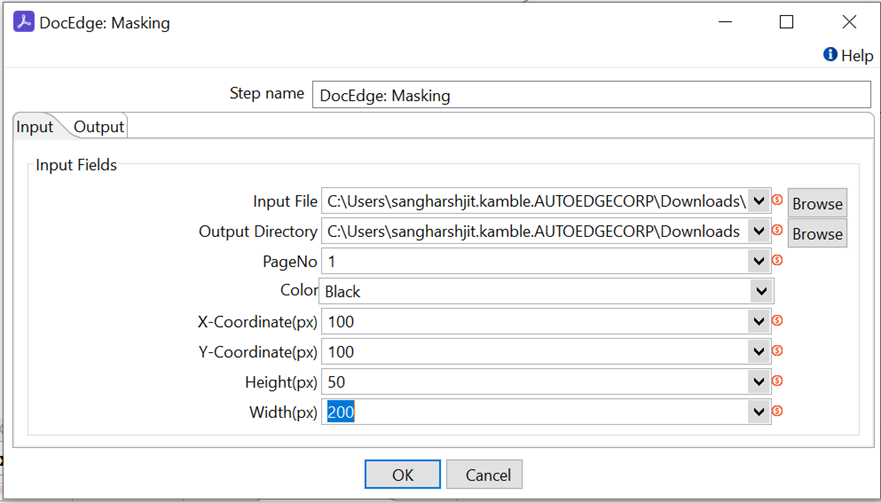Click variable icon beside X-Coordinate field
Image resolution: width=881 pixels, height=503 pixels.
(x=777, y=321)
